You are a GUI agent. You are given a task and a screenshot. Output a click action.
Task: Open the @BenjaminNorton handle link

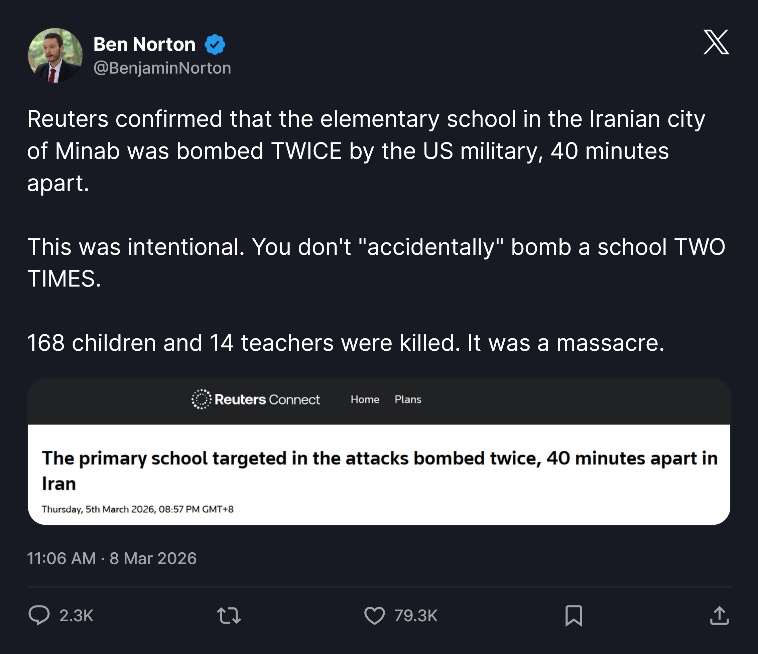(x=162, y=68)
